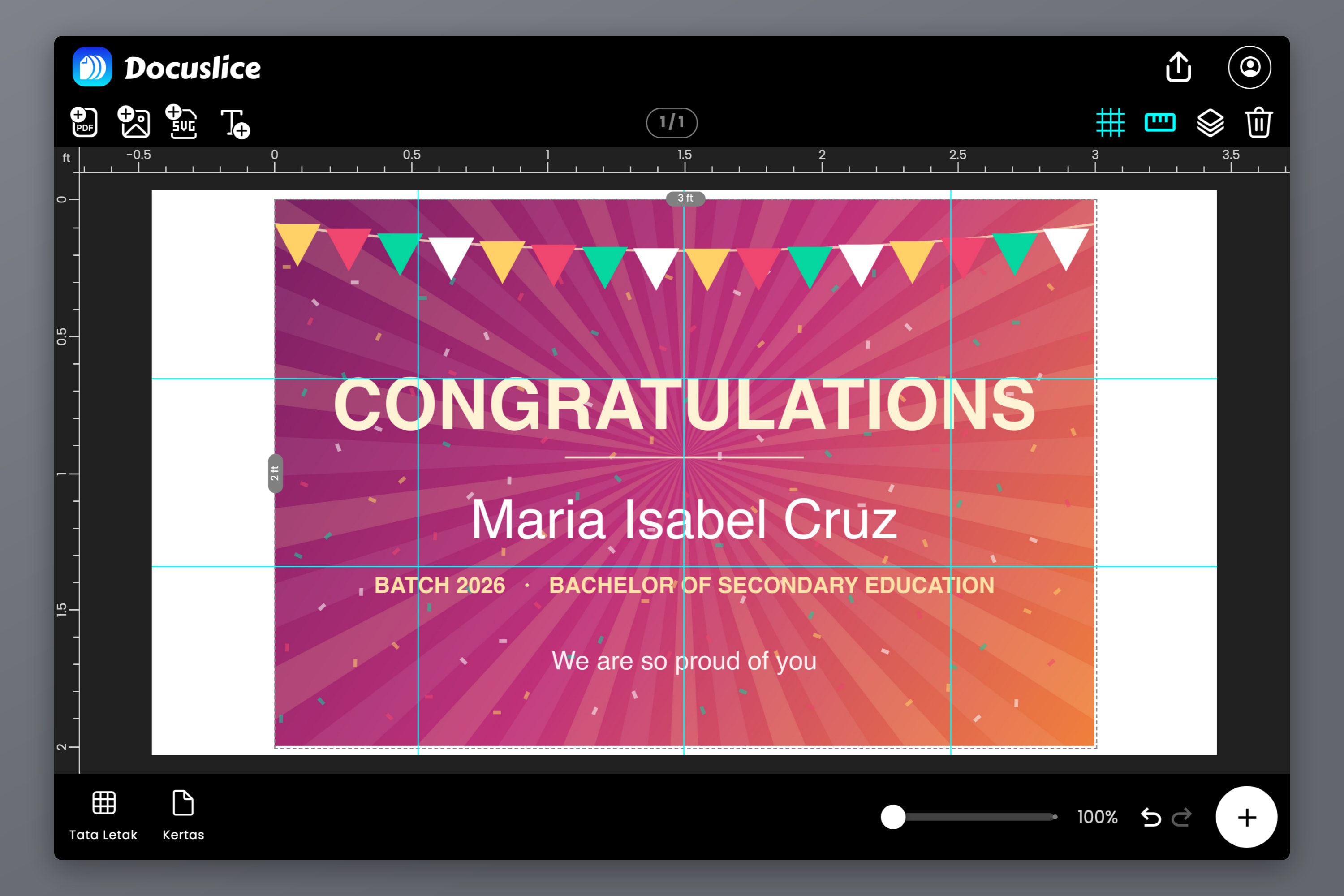Click the ft unit label on ruler
Viewport: 1344px width, 896px height.
tap(66, 158)
